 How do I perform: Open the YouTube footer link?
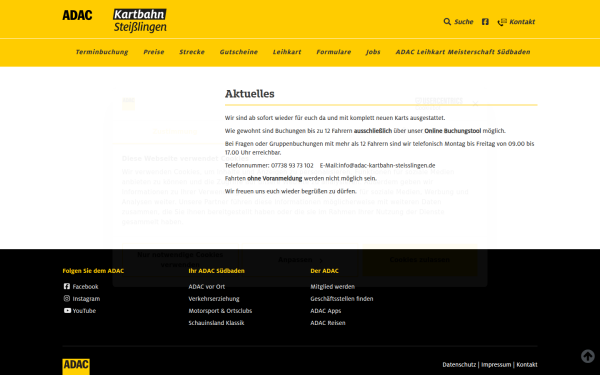(84, 311)
